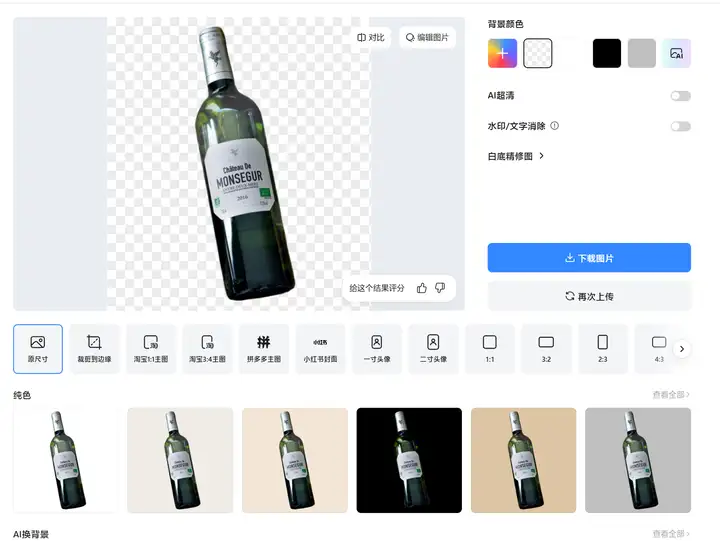Choose 淘宝3:4主图 size preset
This screenshot has width=720, height=541.
coord(207,349)
